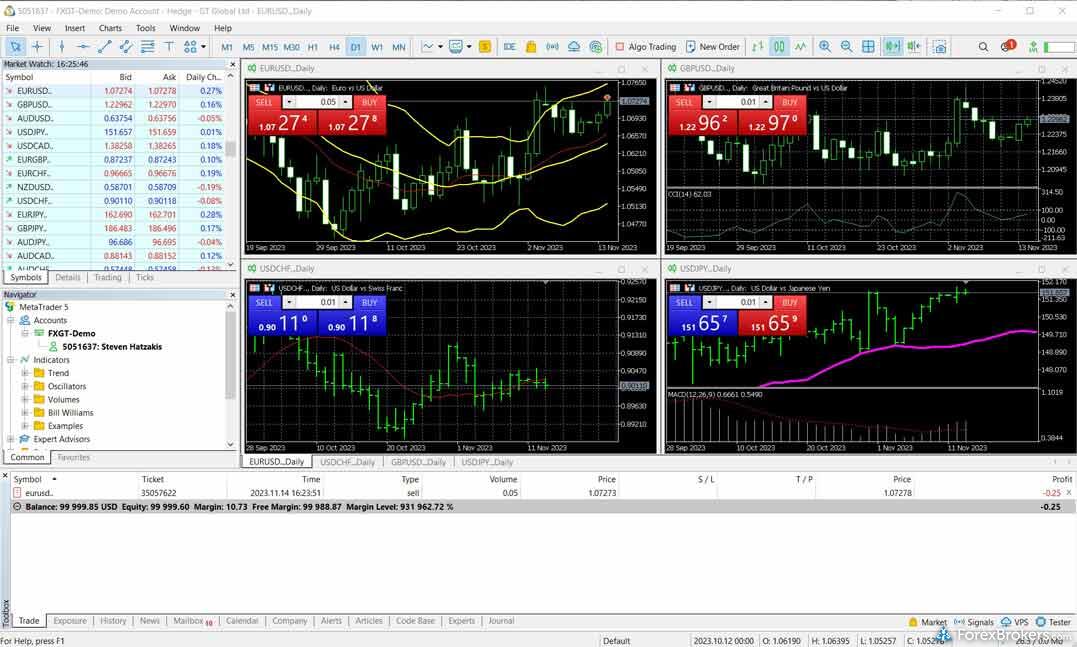Open the File menu
Screen dimensions: 1077x647
[x=12, y=28]
